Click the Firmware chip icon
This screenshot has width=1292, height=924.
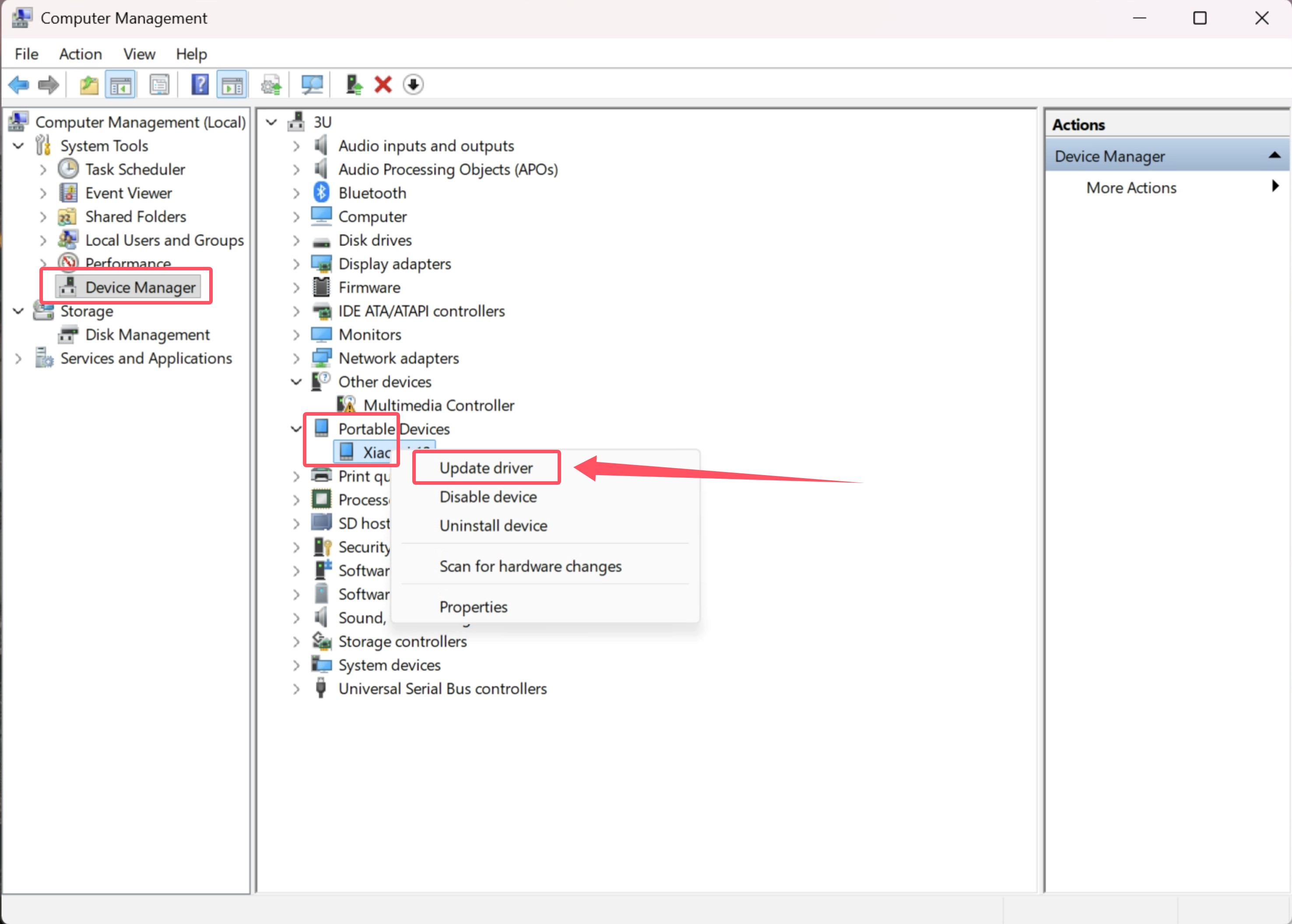[x=321, y=287]
